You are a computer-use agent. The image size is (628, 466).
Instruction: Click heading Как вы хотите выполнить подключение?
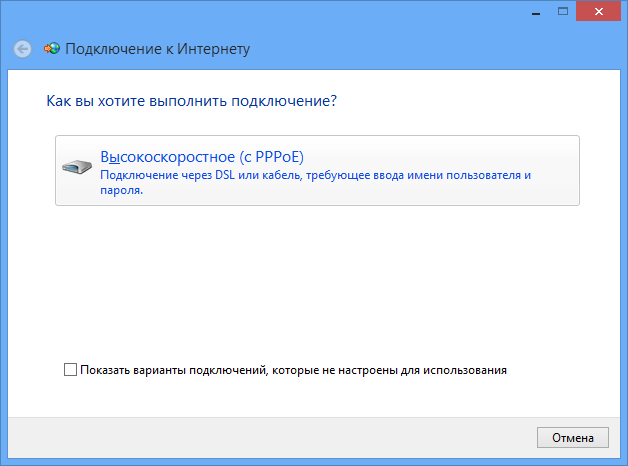[x=191, y=101]
